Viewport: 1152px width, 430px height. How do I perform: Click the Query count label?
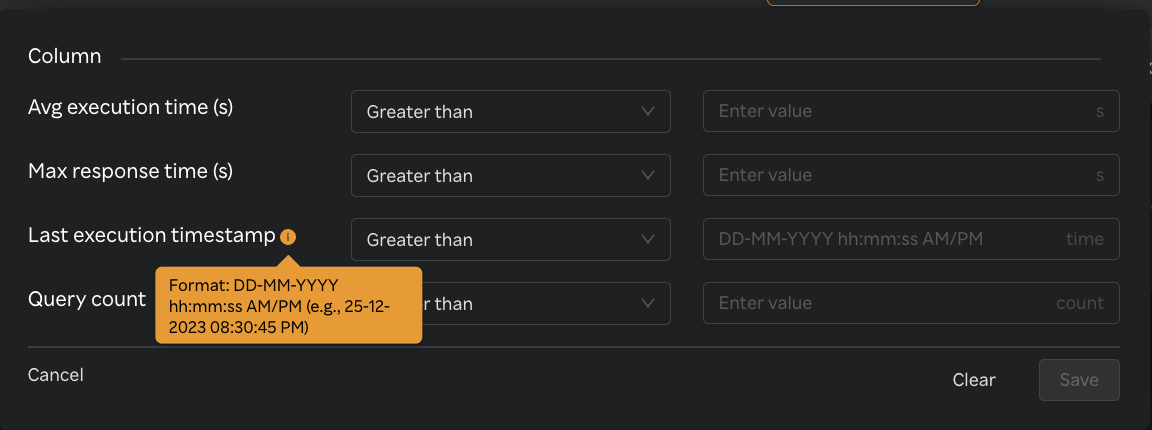tap(87, 299)
